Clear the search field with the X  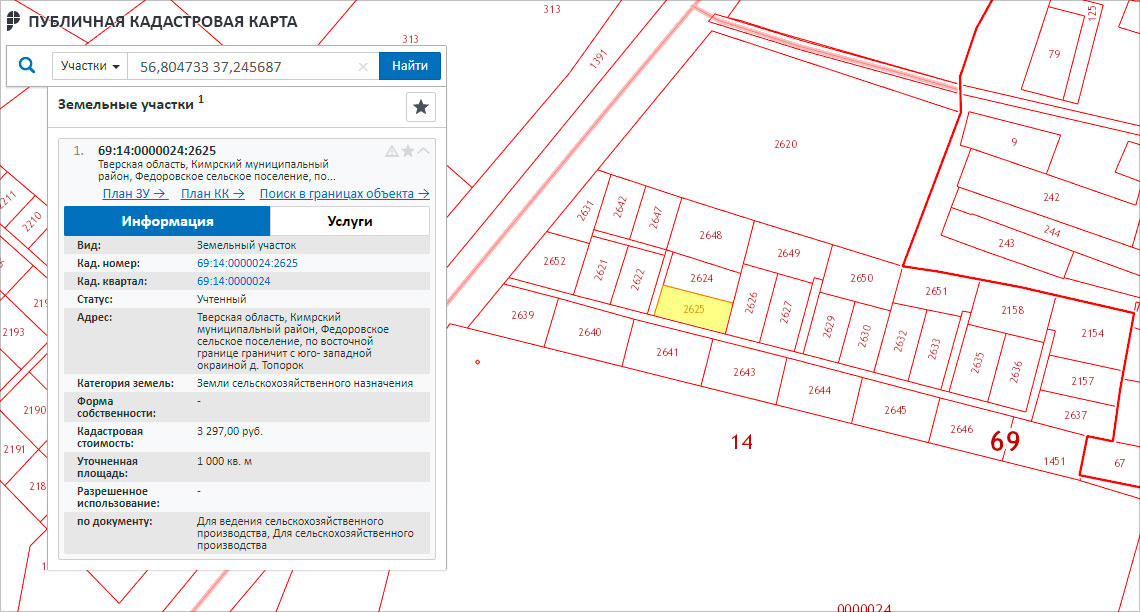[x=363, y=67]
